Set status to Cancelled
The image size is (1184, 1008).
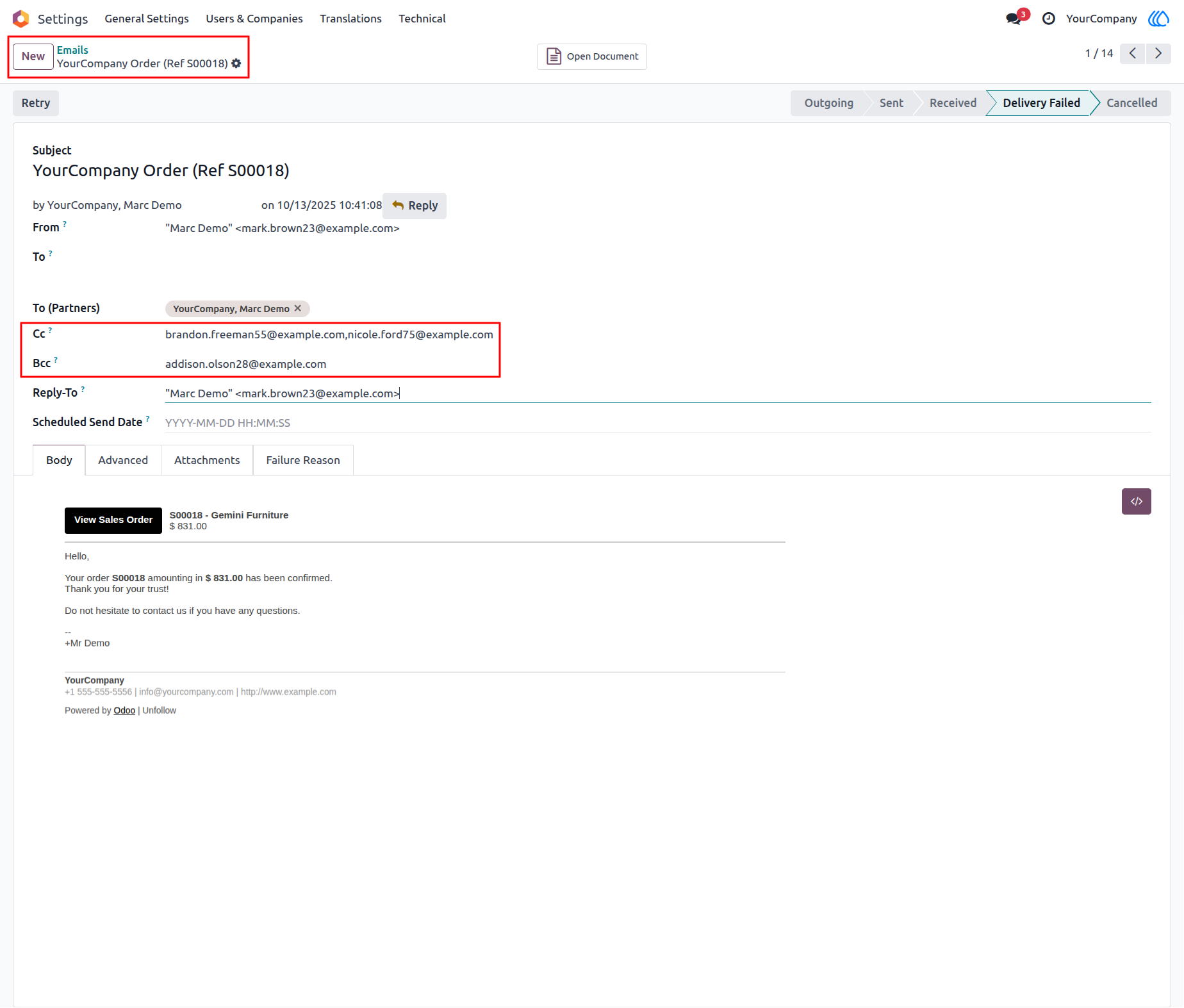pos(1132,103)
